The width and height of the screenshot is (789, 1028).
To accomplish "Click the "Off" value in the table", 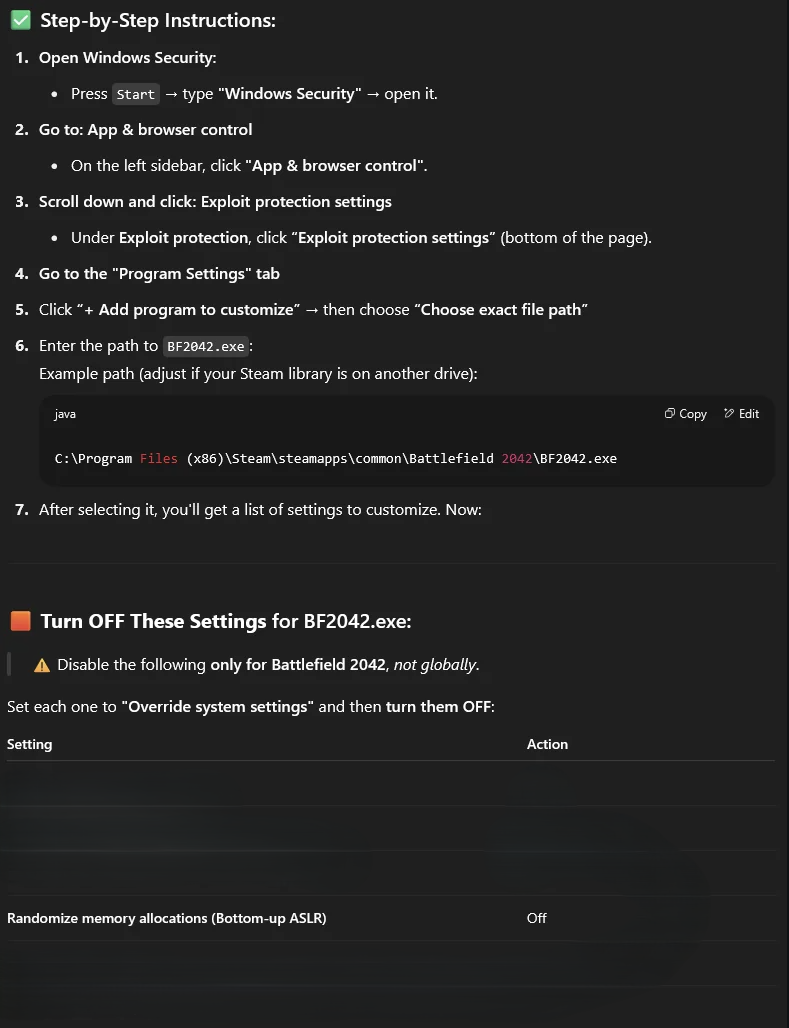I will [x=537, y=918].
